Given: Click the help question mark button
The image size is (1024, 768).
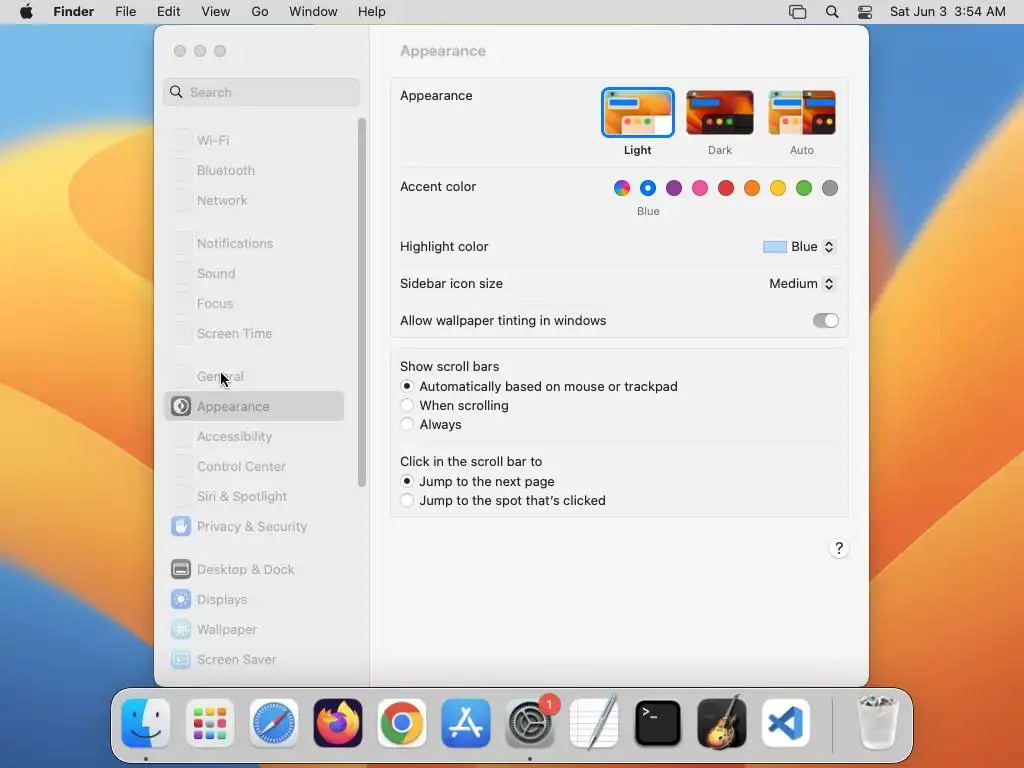Looking at the screenshot, I should [839, 549].
